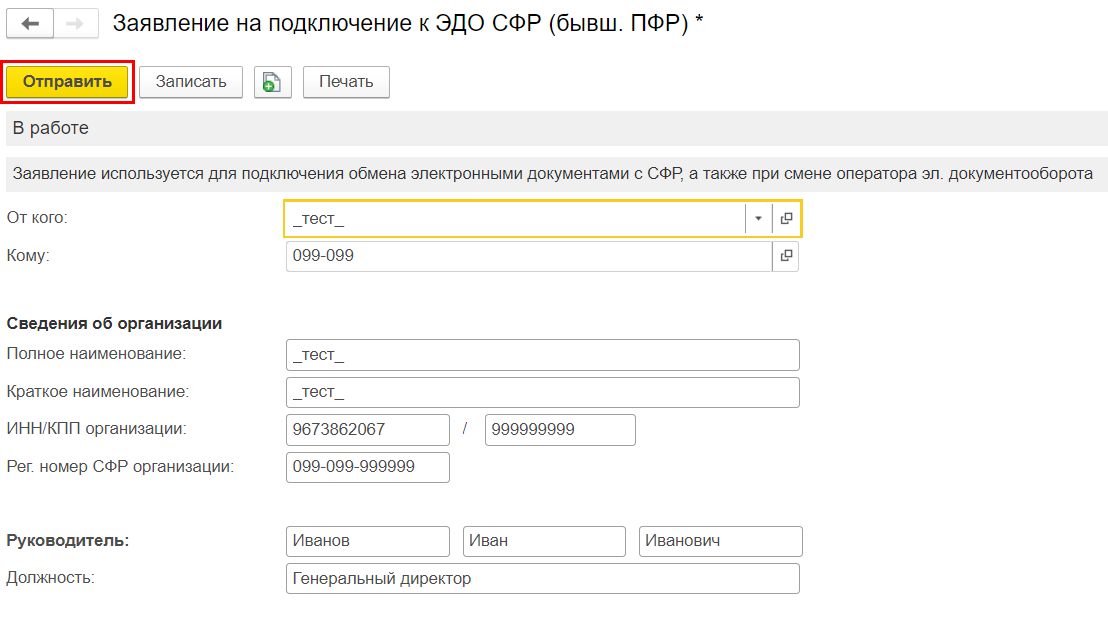Click the КПП field with 999999999
1108x621 pixels.
pos(560,430)
